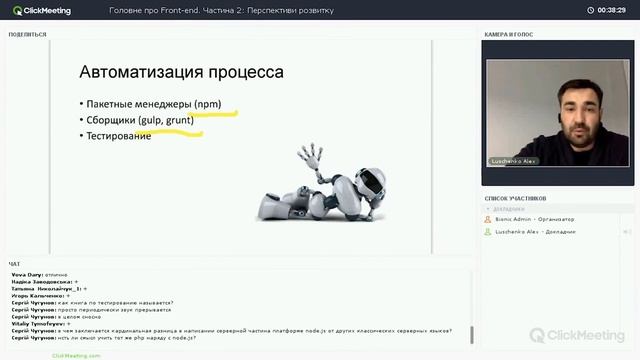640x360 pixels.
Task: Click chat question about php наряду с node.js
Action: pos(104,338)
